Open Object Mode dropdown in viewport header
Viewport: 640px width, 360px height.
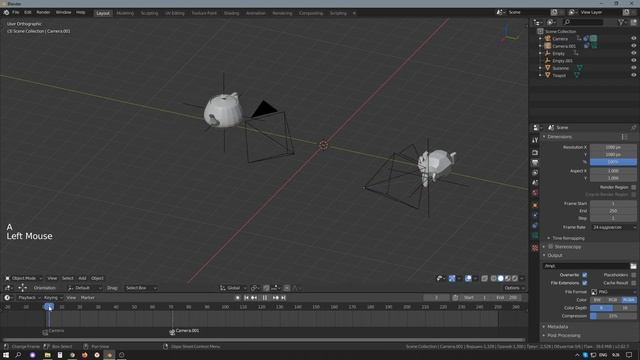click(24, 278)
